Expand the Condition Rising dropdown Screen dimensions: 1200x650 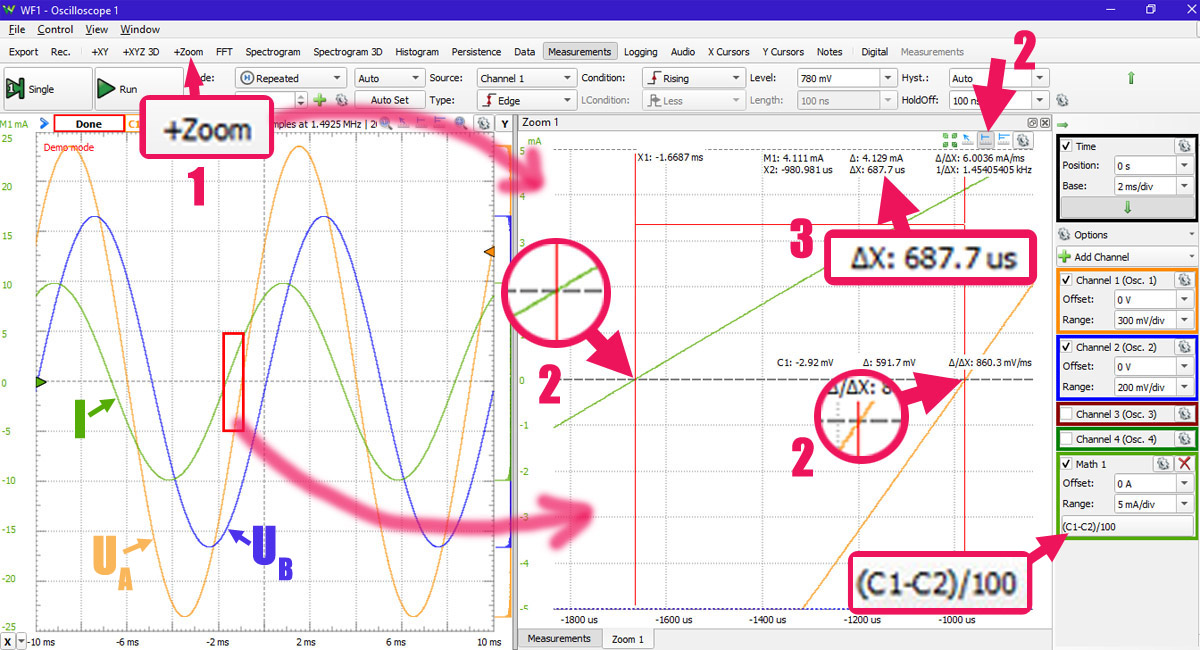(692, 78)
